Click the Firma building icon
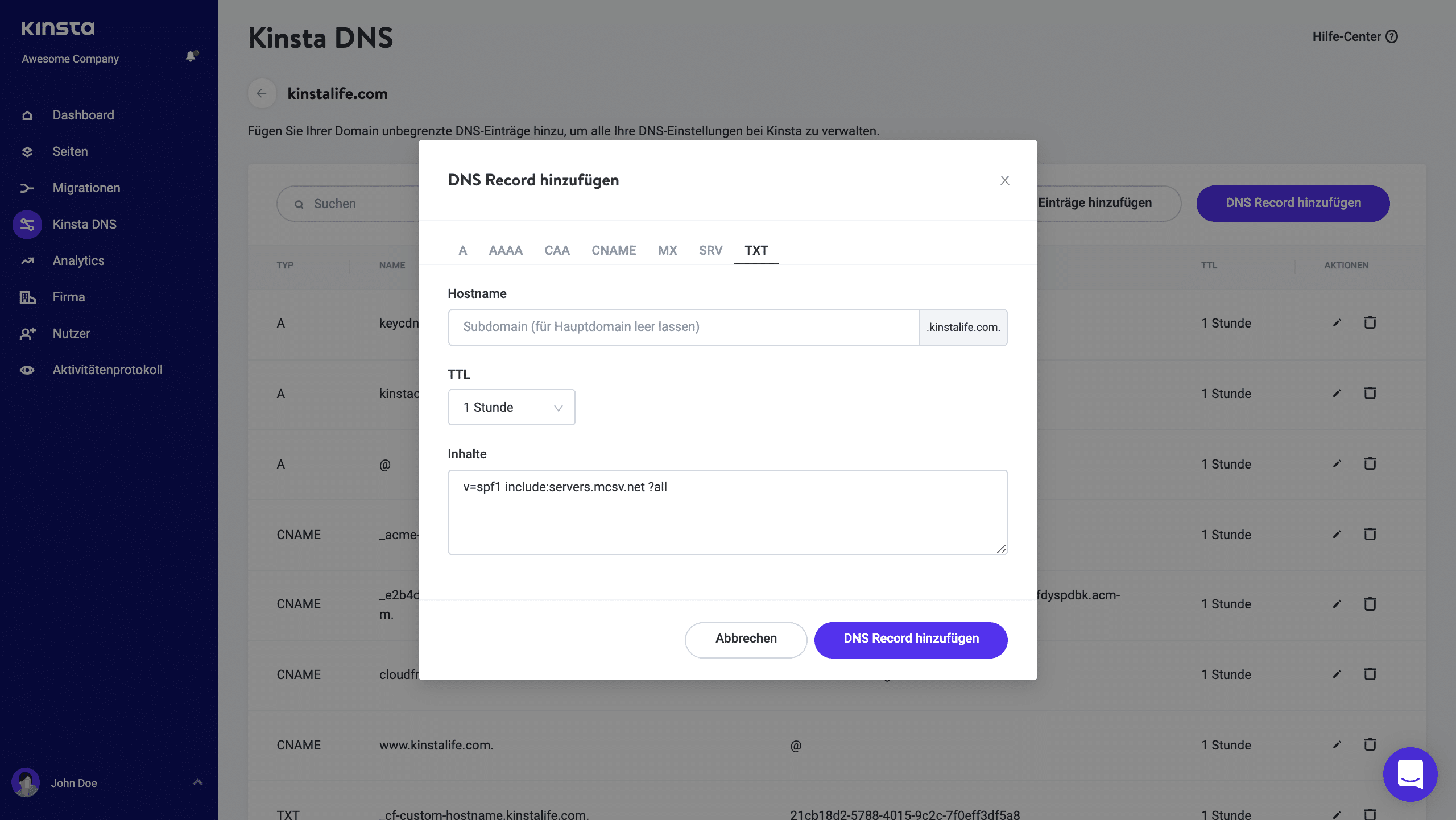 tap(27, 297)
